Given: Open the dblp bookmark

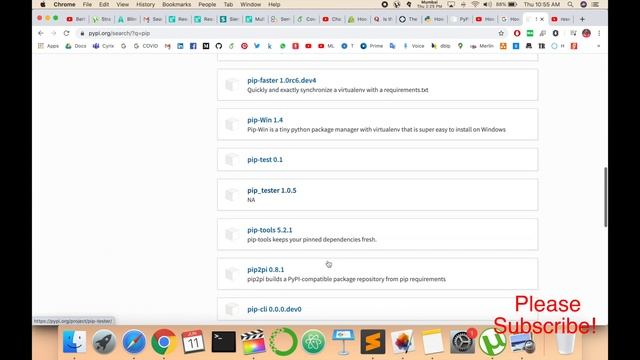Looking at the screenshot, I should pos(441,46).
